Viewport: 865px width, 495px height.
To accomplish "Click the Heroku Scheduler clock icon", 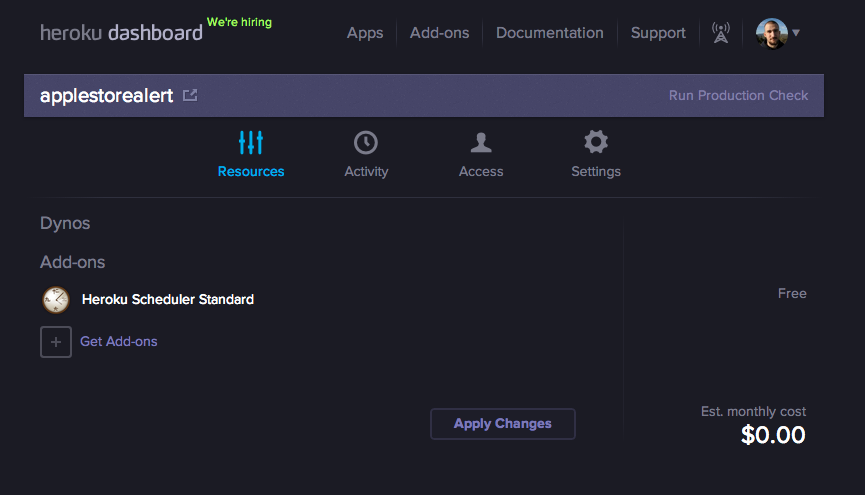I will [x=56, y=300].
